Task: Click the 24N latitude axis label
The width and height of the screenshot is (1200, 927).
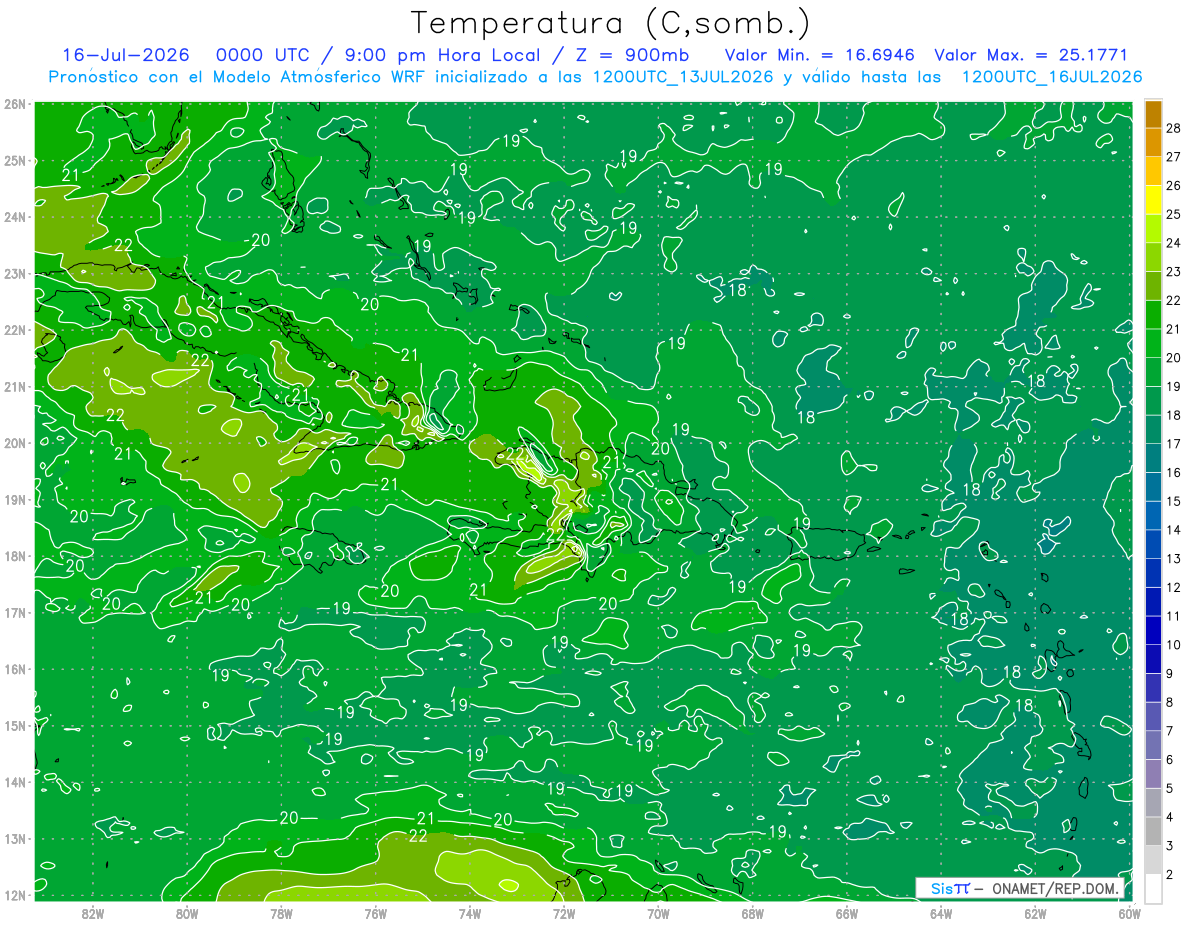Action: pos(15,217)
